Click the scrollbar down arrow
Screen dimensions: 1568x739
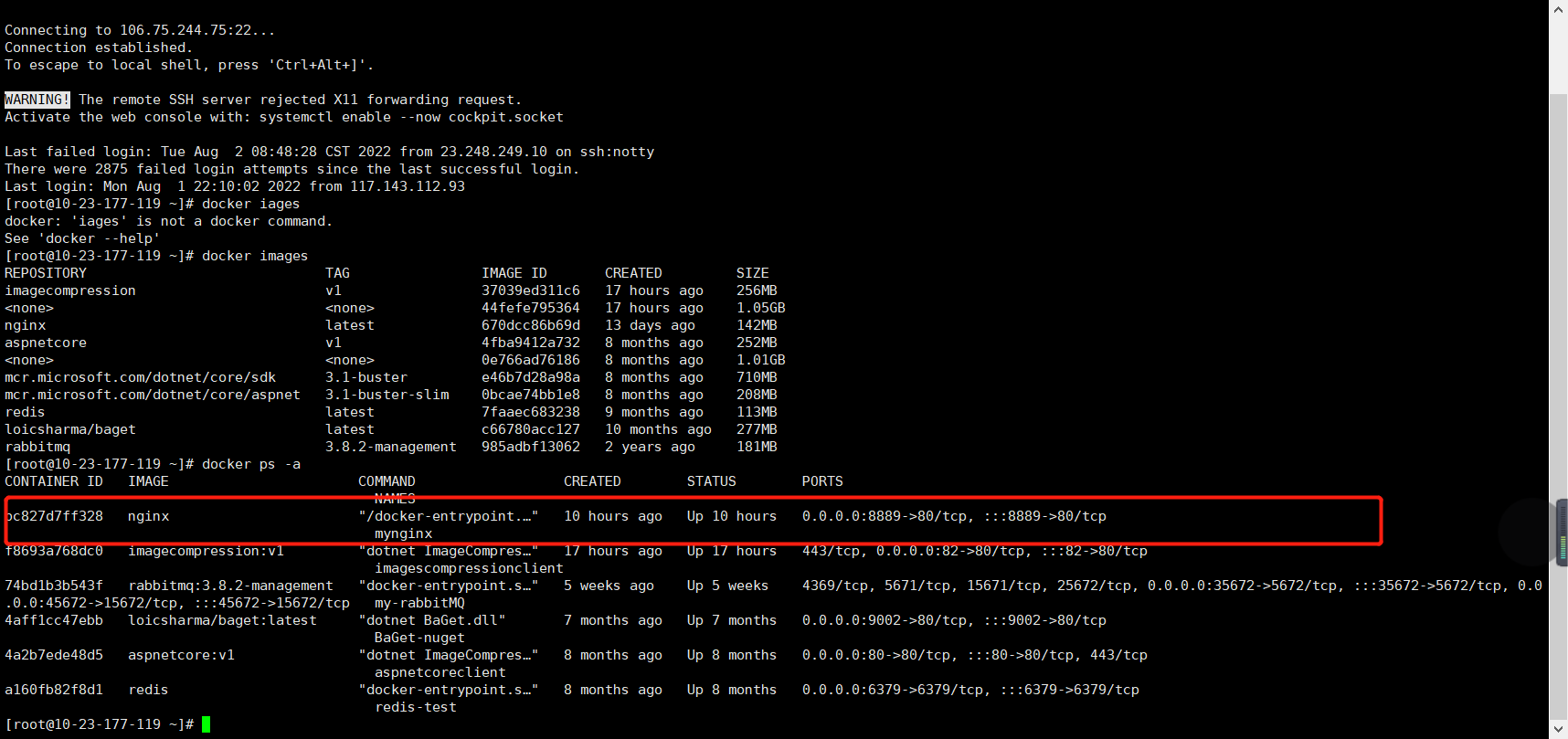tap(1558, 730)
